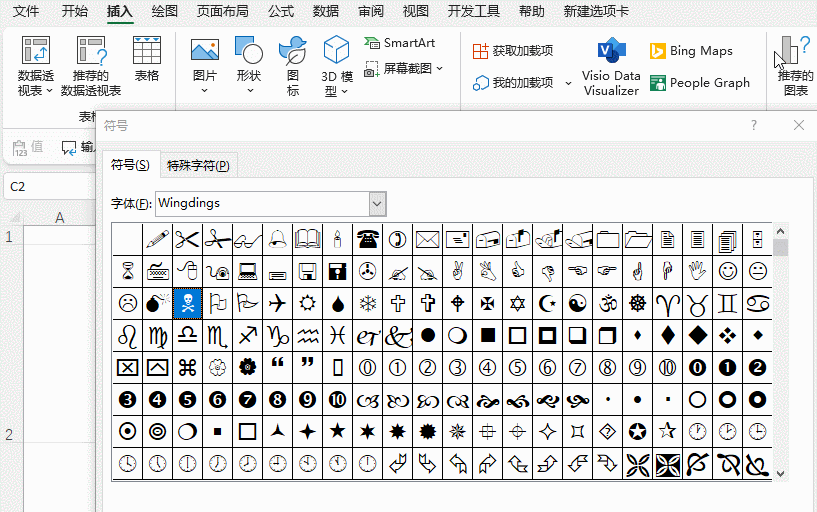The width and height of the screenshot is (817, 512).
Task: Click scroll-down arrow of symbol list
Action: pos(780,474)
